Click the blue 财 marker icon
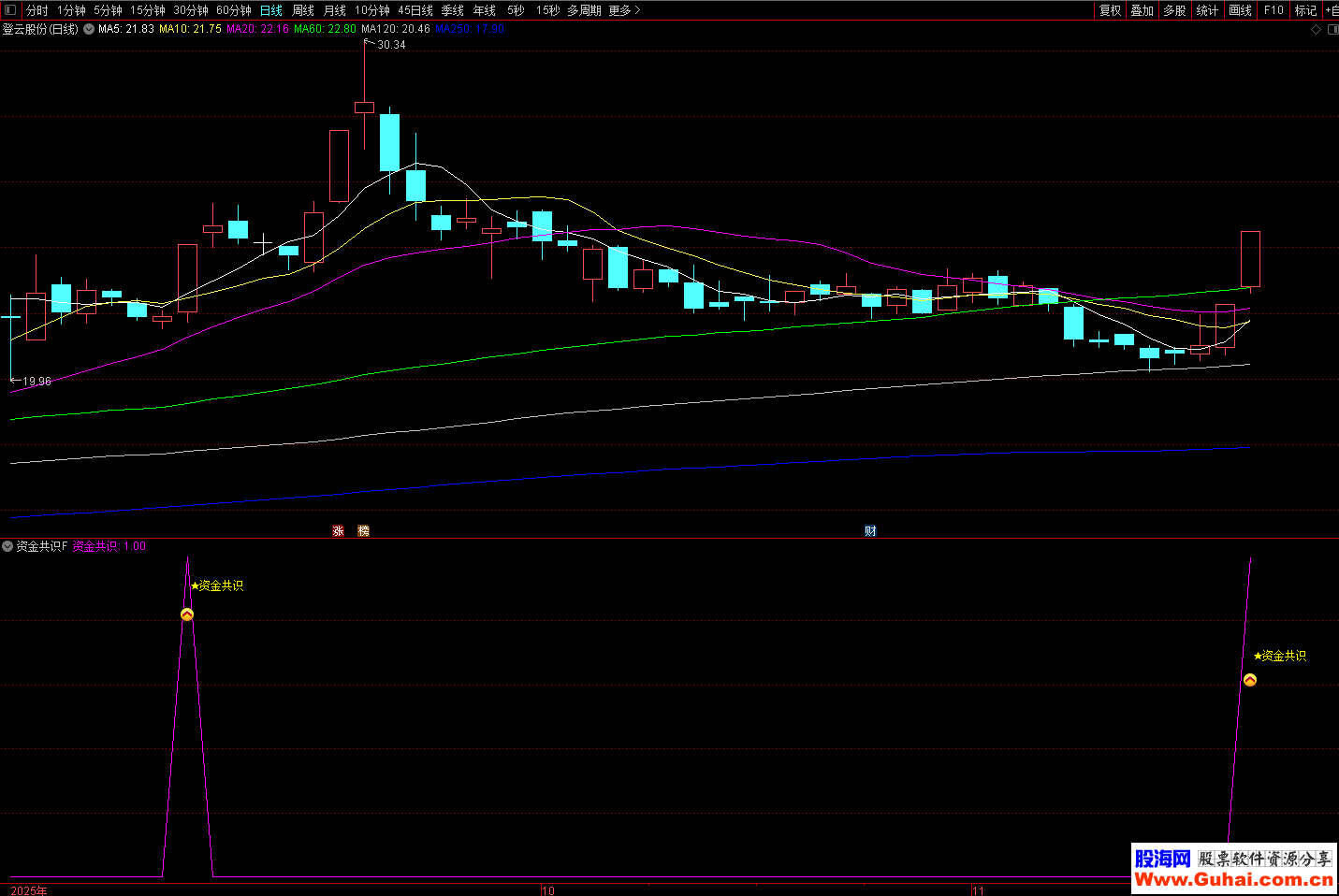The height and width of the screenshot is (896, 1339). (870, 531)
